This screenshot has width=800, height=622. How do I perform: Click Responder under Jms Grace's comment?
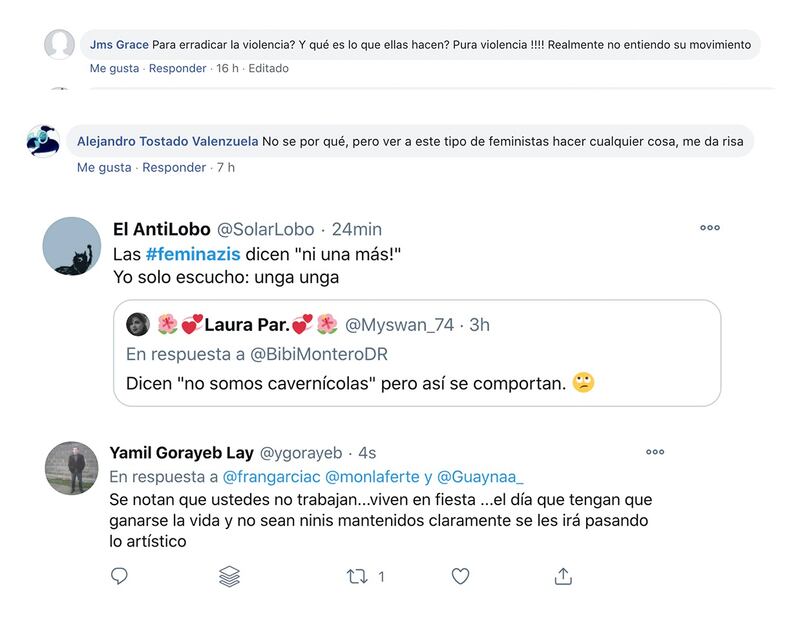(x=178, y=68)
